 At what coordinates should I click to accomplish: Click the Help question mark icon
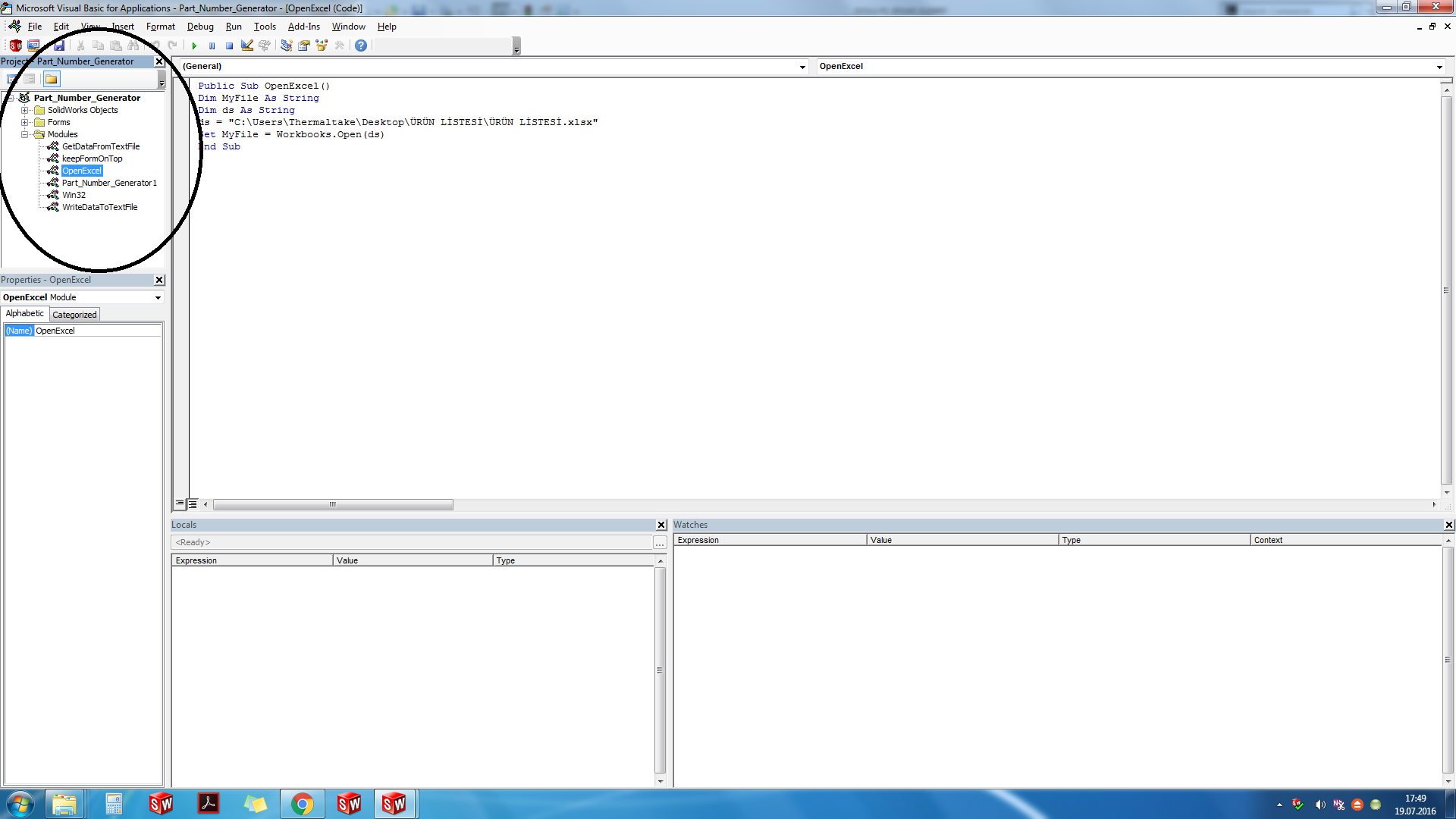coord(361,45)
